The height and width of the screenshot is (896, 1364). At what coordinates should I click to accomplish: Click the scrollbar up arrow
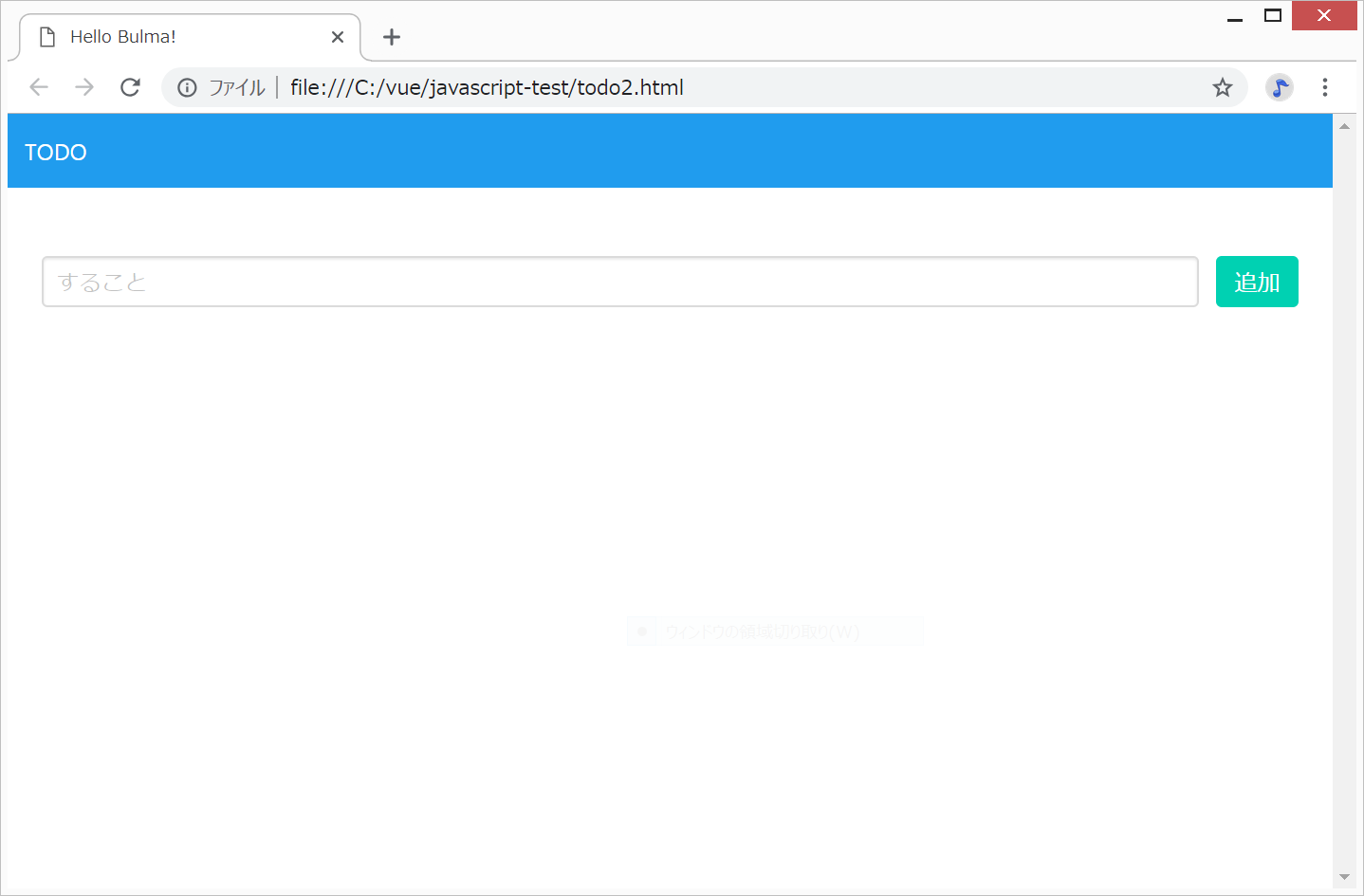[x=1343, y=126]
